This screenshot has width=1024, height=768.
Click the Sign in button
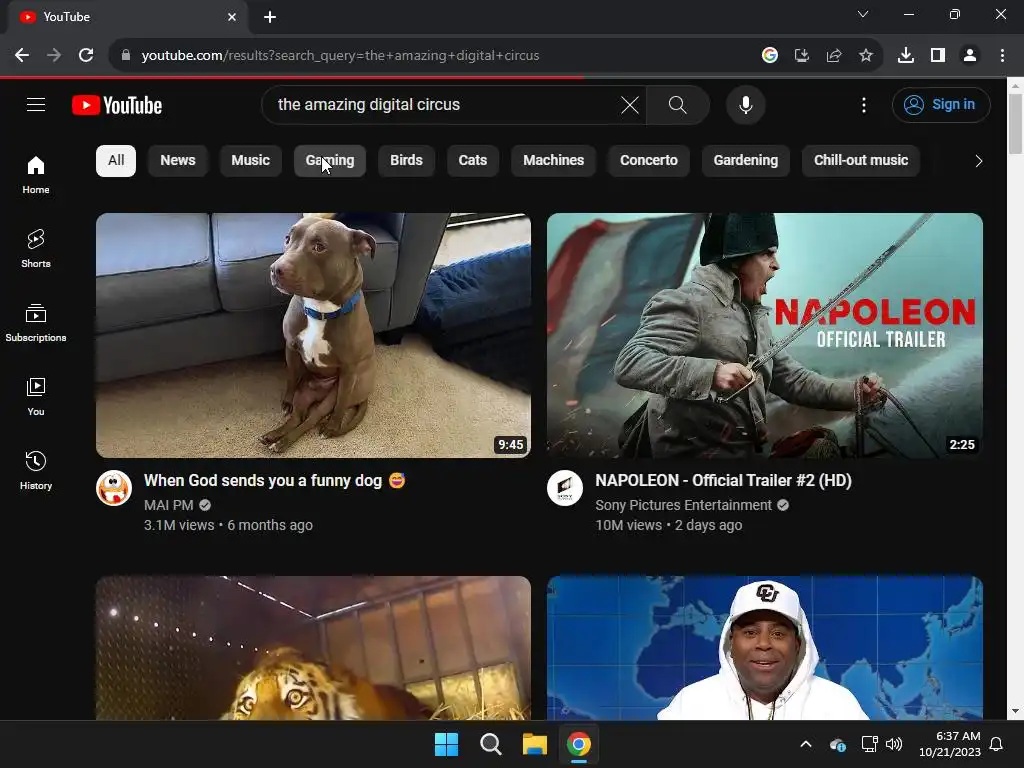tap(941, 104)
